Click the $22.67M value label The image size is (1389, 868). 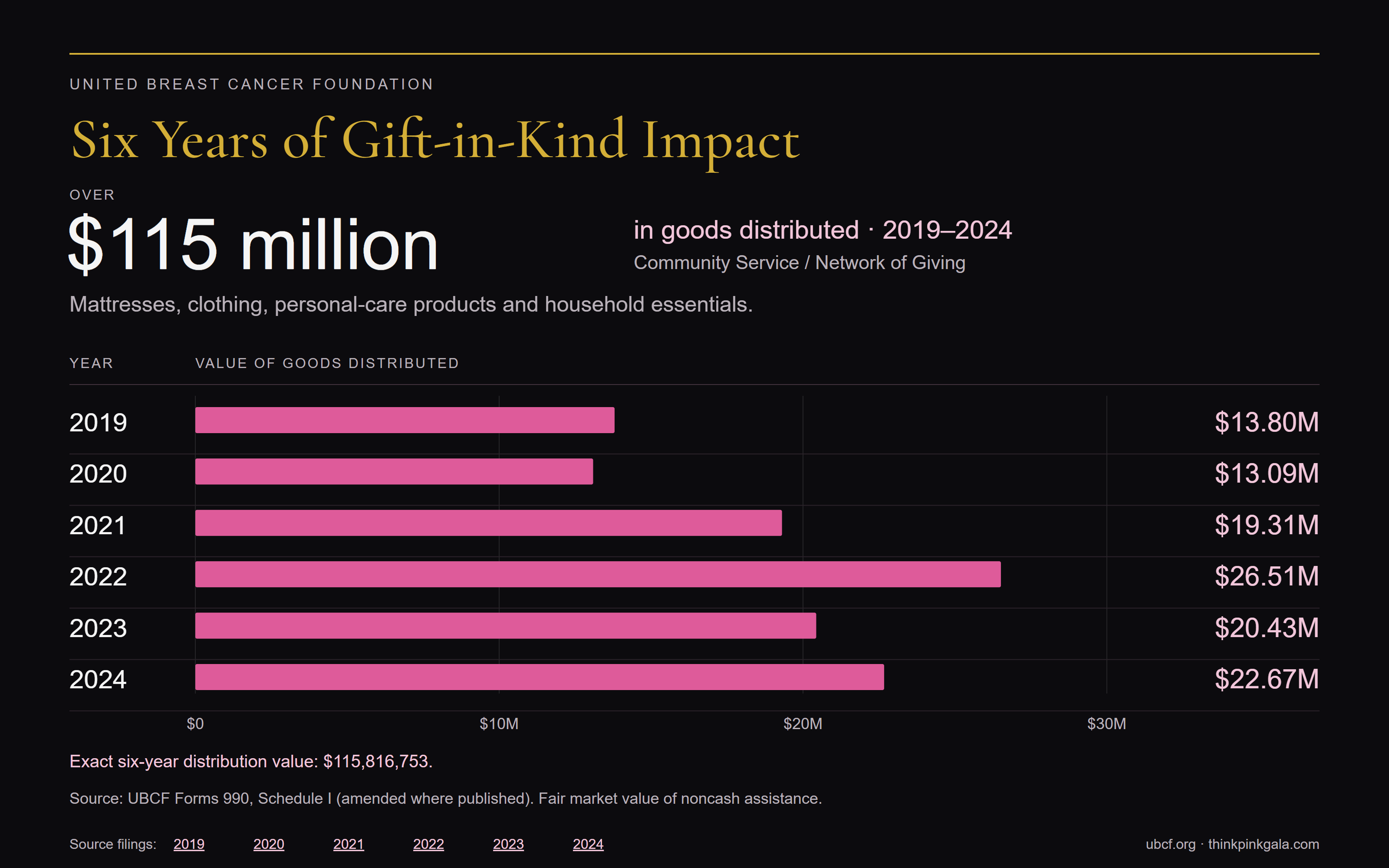[x=1267, y=679]
